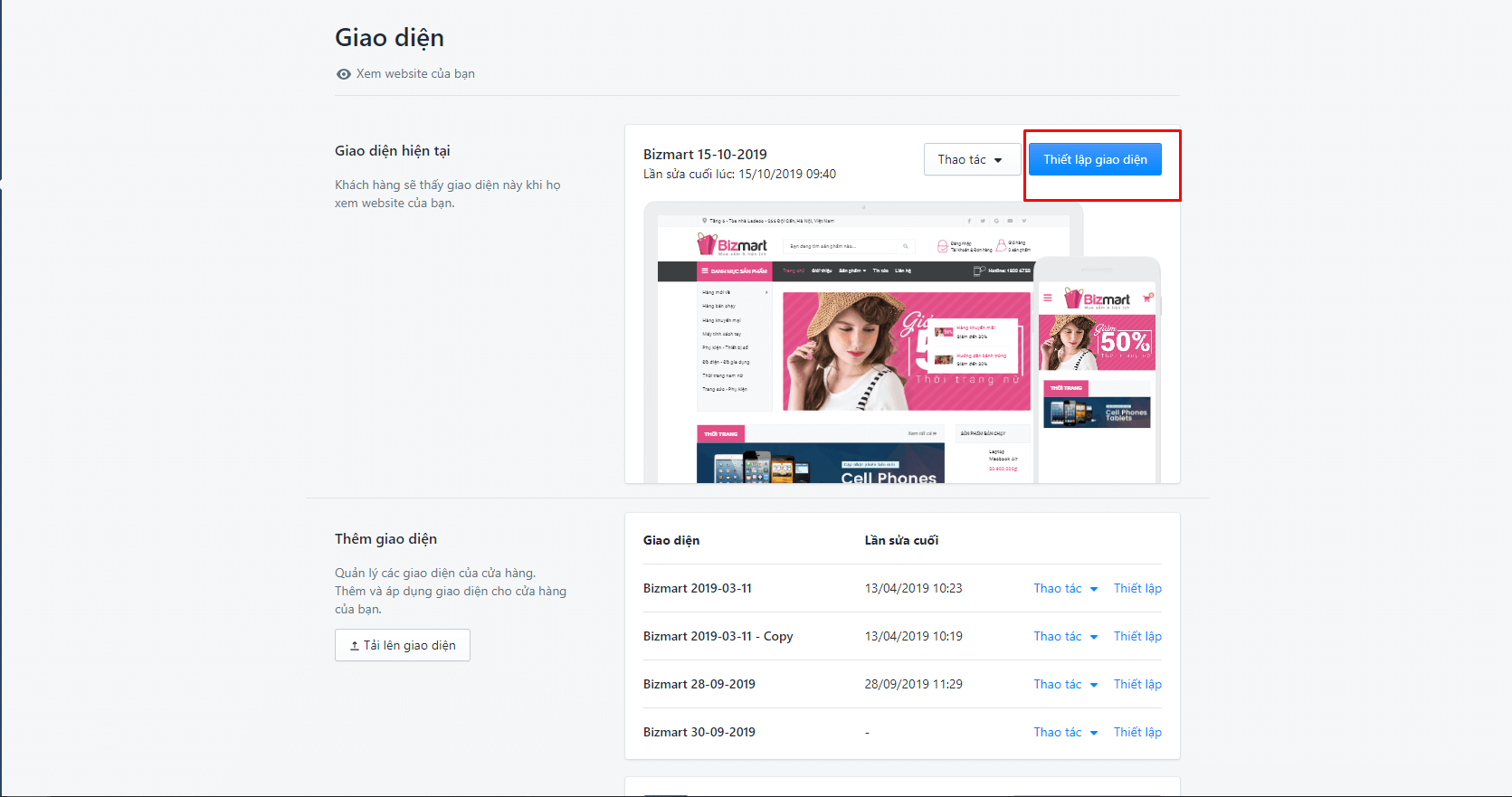Expand Thao tác for Bizmart 2019-03-11 - Copy

tap(1066, 636)
